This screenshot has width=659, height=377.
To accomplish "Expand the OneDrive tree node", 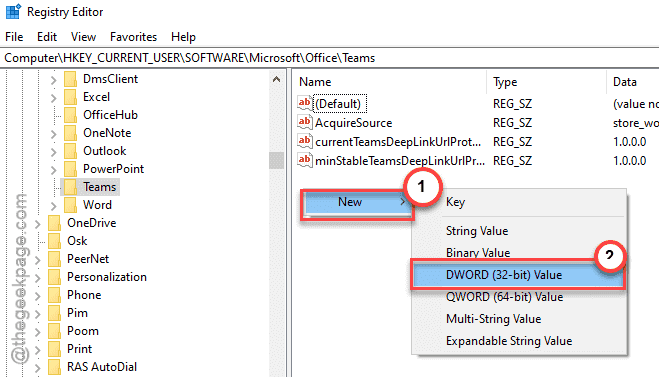I will coord(37,224).
